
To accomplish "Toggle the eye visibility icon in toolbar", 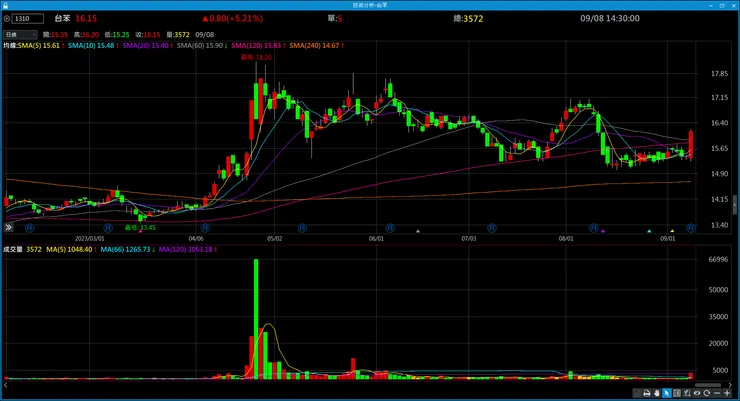I will click(697, 393).
